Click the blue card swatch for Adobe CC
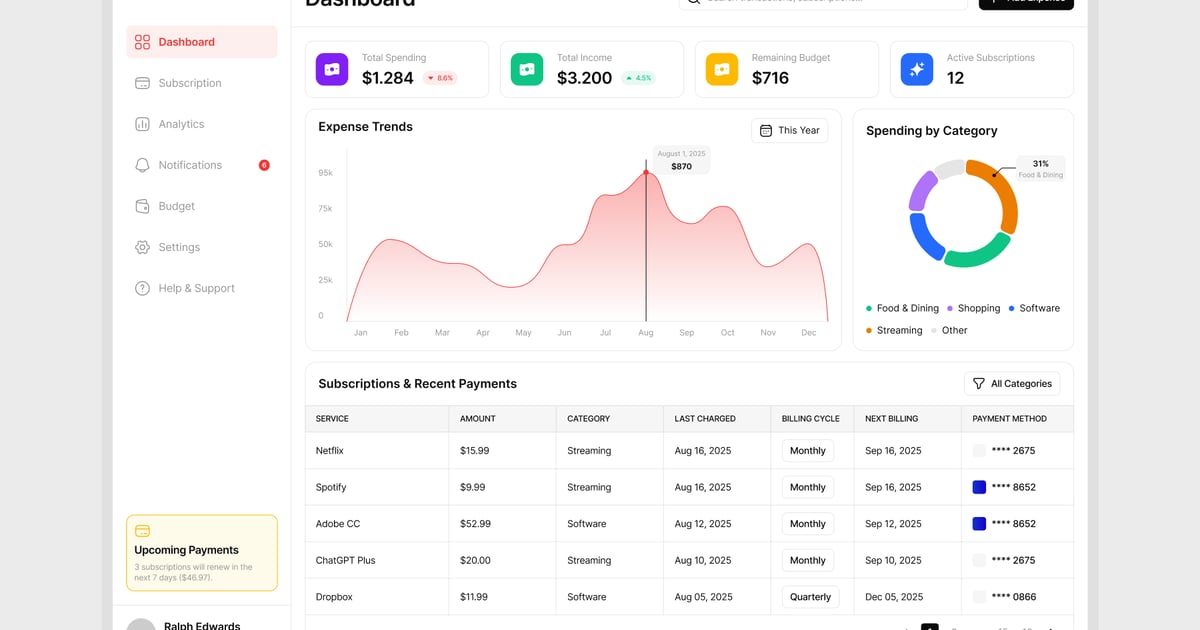This screenshot has height=630, width=1200. pyautogui.click(x=979, y=524)
